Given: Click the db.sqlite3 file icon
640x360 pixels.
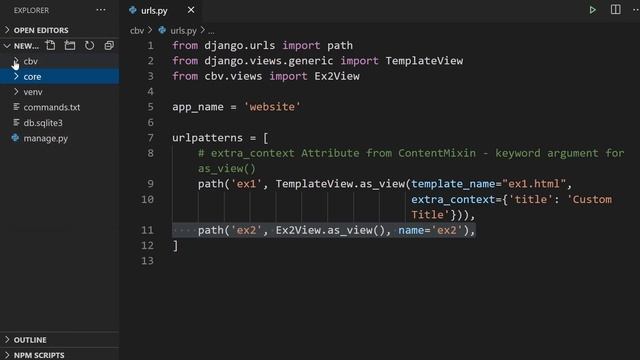Looking at the screenshot, I should pyautogui.click(x=16, y=122).
